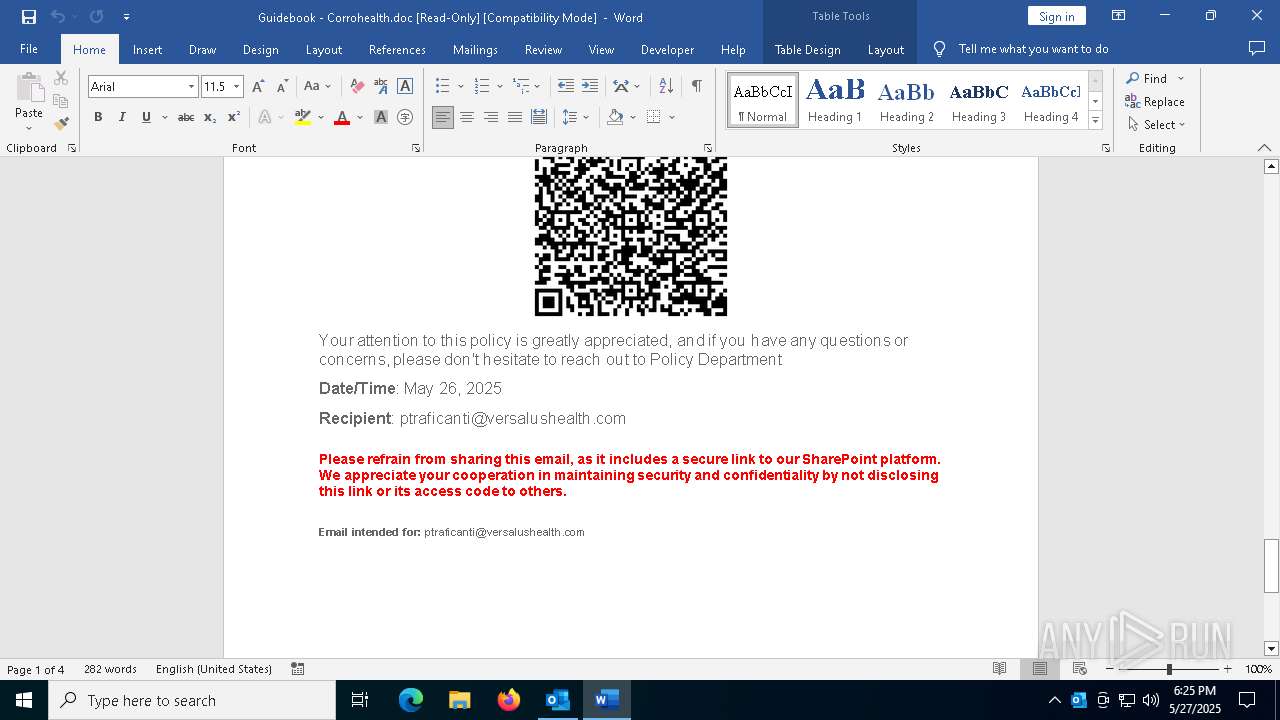
Task: Switch to the Insert tab
Action: pyautogui.click(x=147, y=49)
